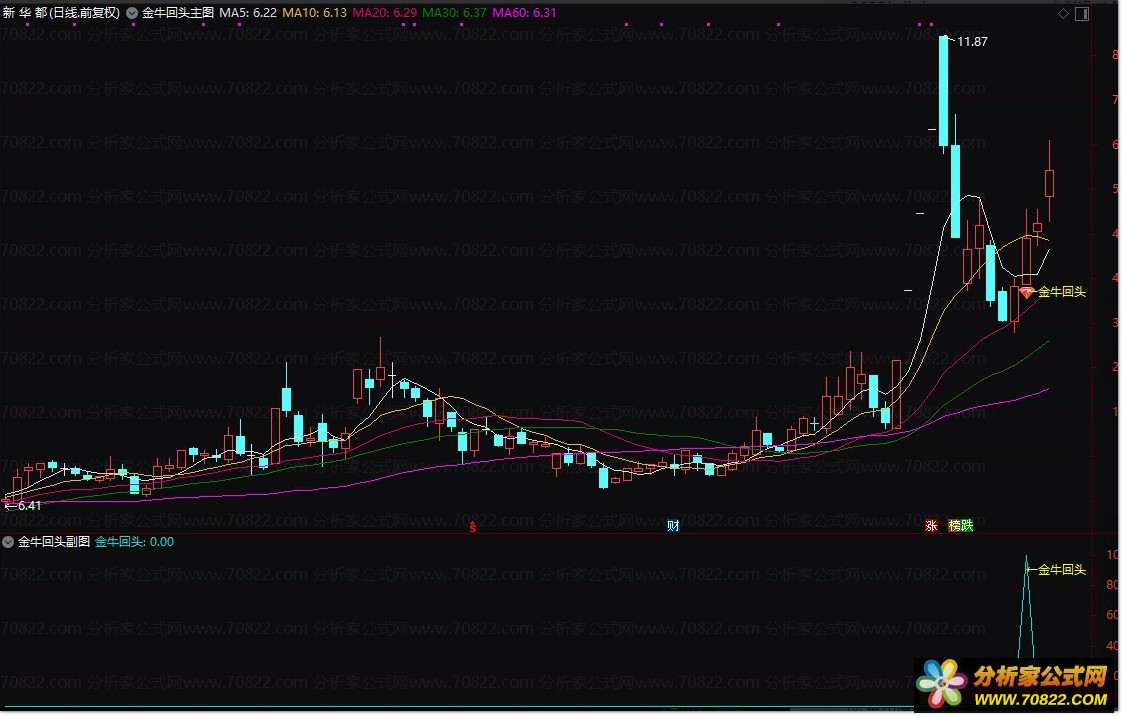
Task: Click the red diamond 金牛回头 signal icon
Action: (x=1027, y=292)
